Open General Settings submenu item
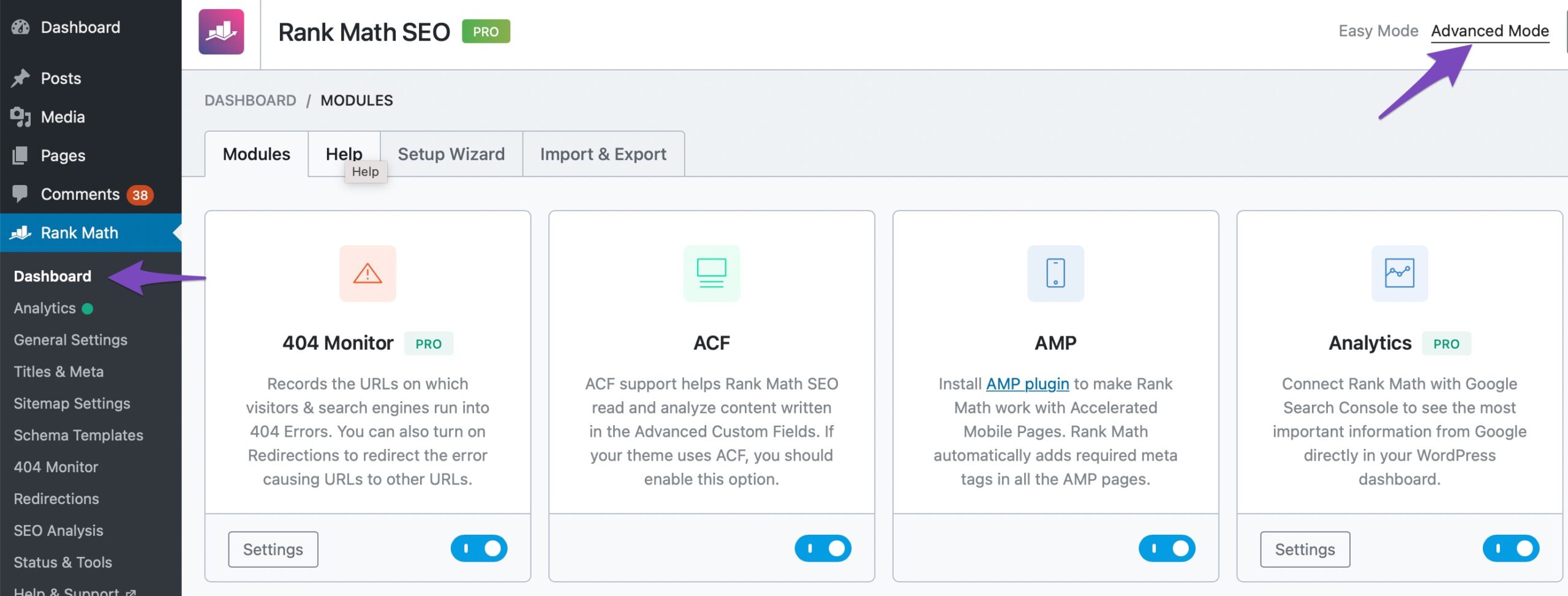Image resolution: width=1568 pixels, height=596 pixels. tap(70, 340)
